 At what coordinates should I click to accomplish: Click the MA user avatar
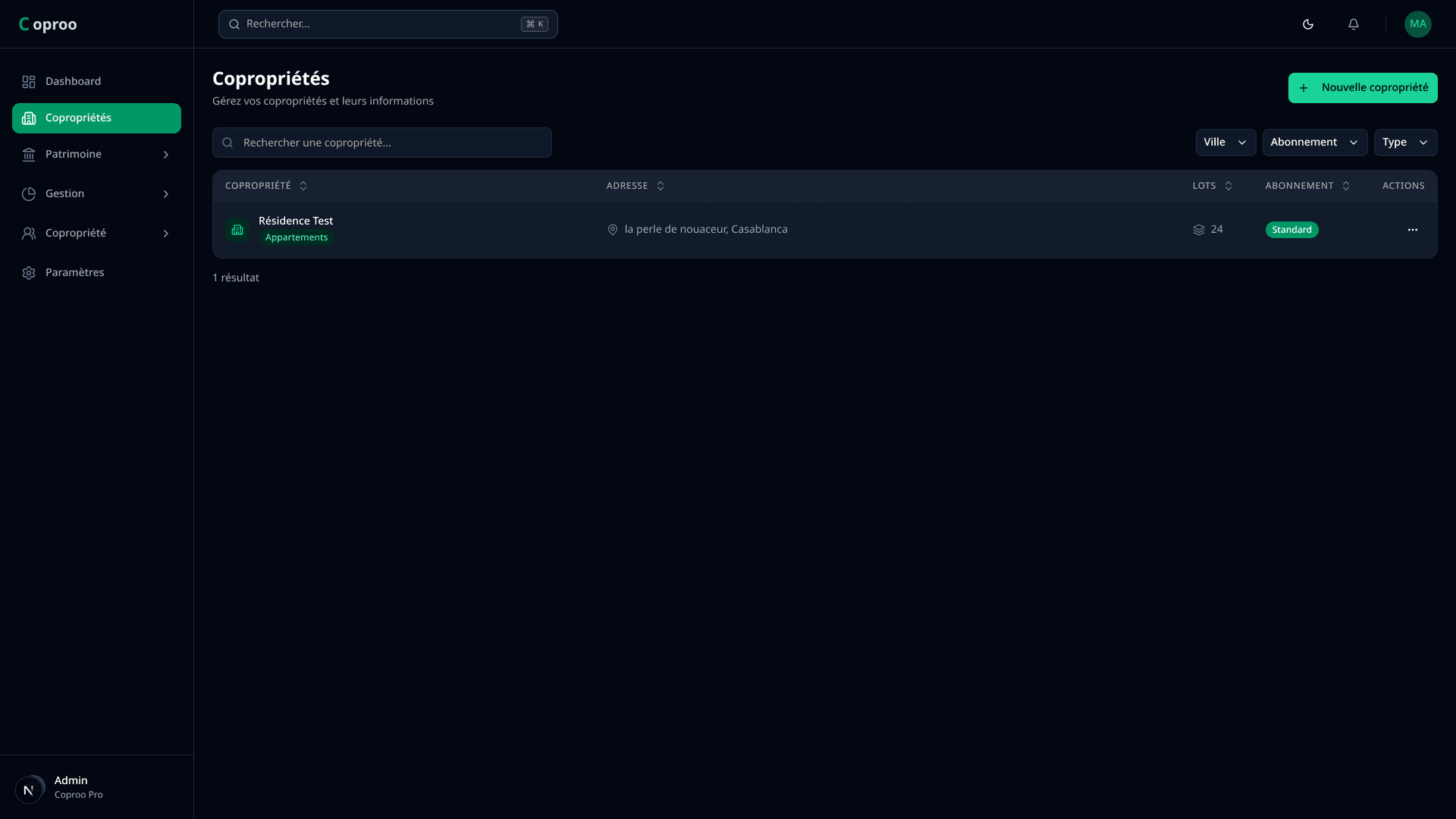(x=1417, y=24)
